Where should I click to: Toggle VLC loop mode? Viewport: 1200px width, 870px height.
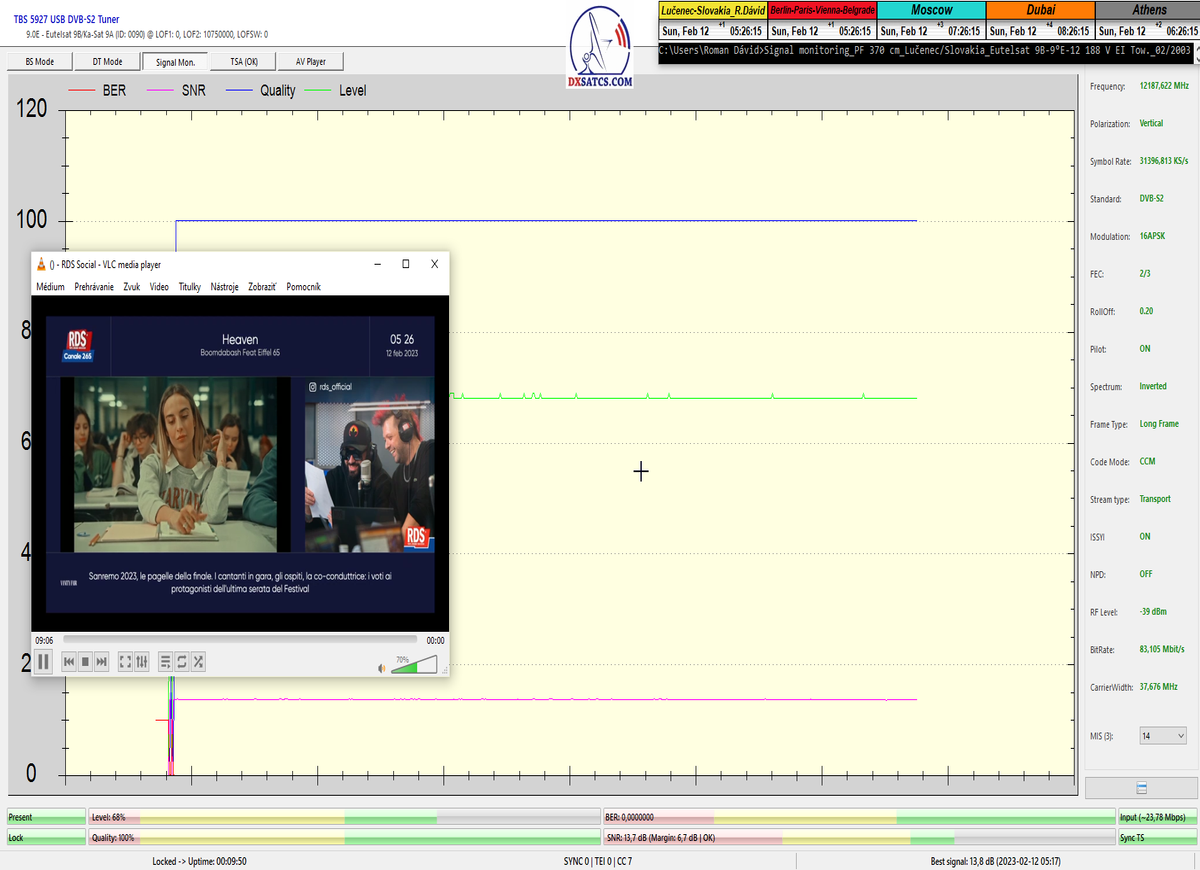tap(182, 661)
